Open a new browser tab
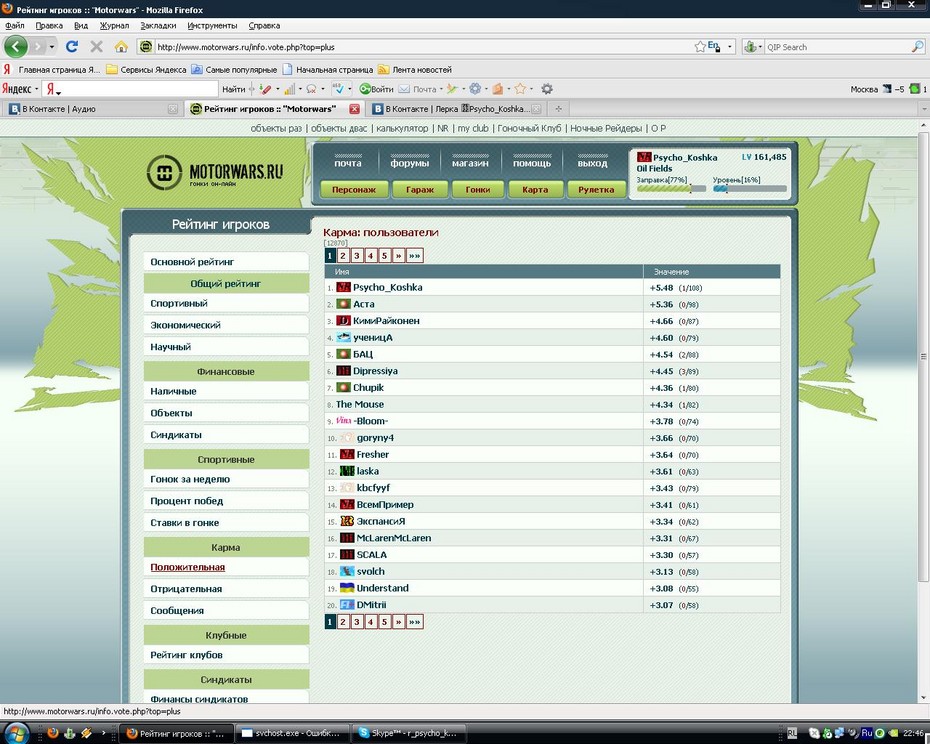The height and width of the screenshot is (744, 930). coord(558,109)
